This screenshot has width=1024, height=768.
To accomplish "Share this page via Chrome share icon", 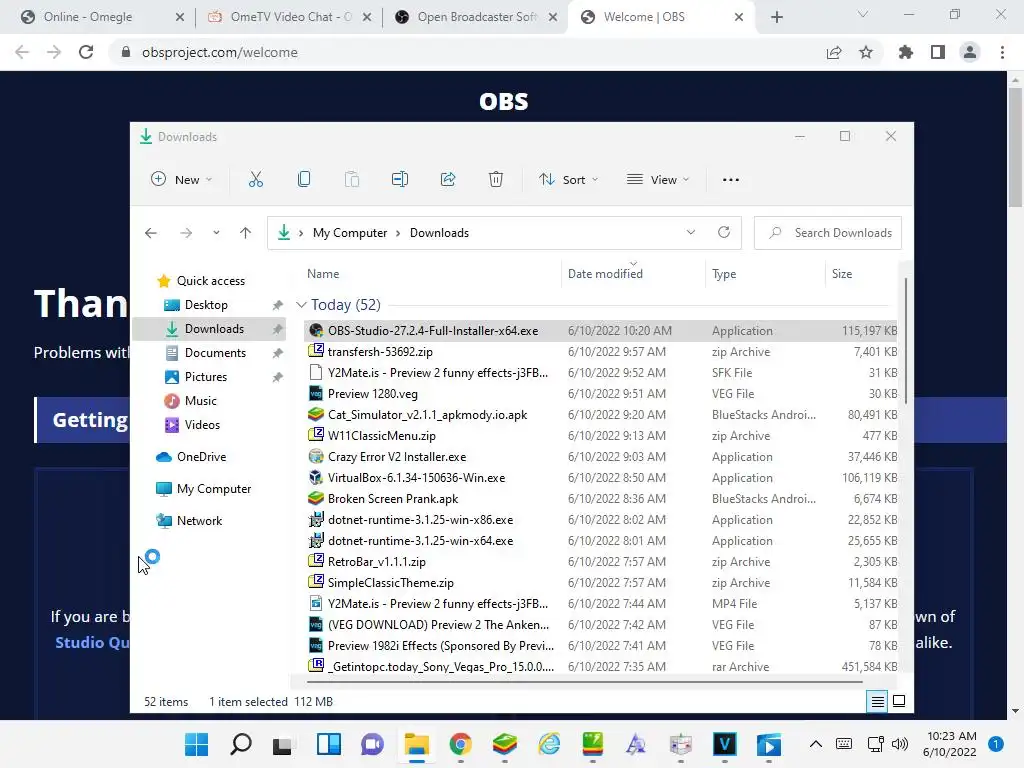I will point(834,52).
